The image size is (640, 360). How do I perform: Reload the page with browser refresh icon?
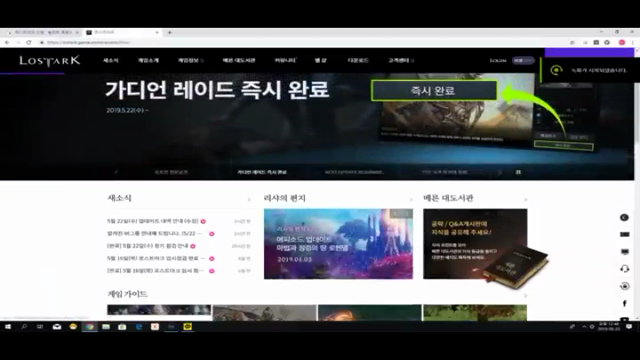pos(29,42)
